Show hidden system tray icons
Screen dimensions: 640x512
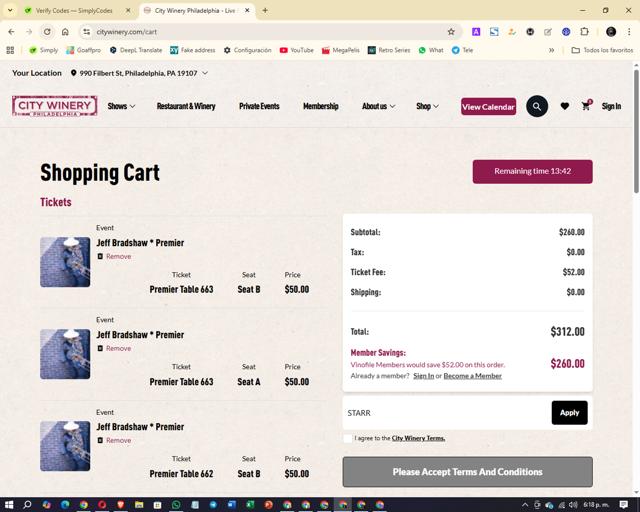(x=525, y=505)
